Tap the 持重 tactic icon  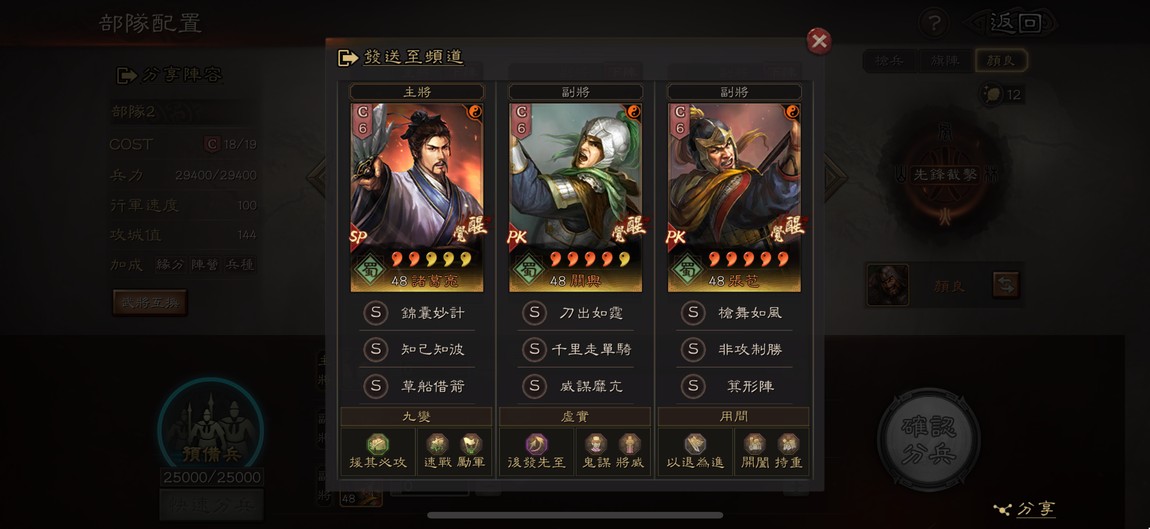click(788, 445)
